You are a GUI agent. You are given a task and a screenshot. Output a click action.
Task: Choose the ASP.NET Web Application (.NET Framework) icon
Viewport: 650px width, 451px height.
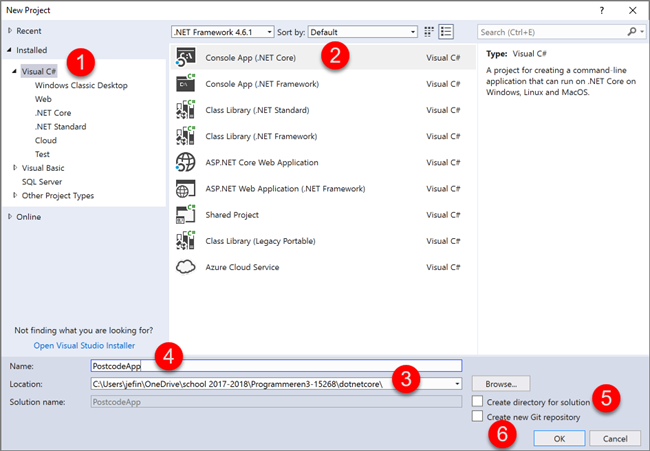[186, 189]
